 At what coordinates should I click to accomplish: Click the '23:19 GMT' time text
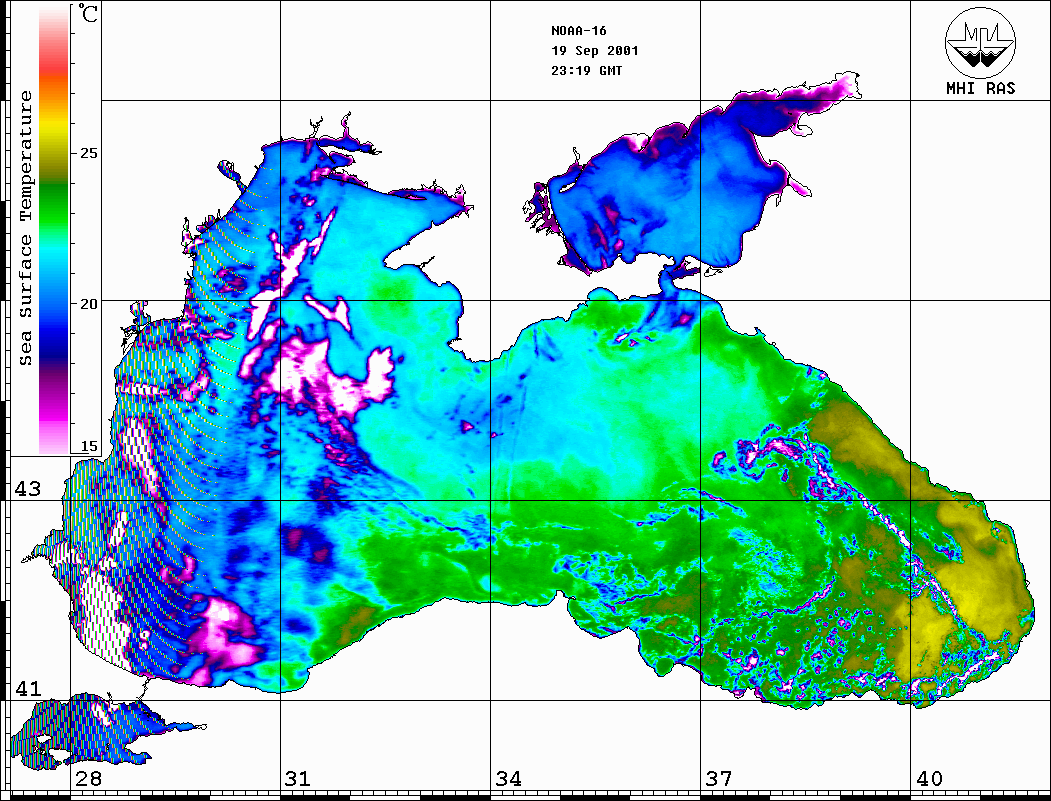[x=587, y=71]
